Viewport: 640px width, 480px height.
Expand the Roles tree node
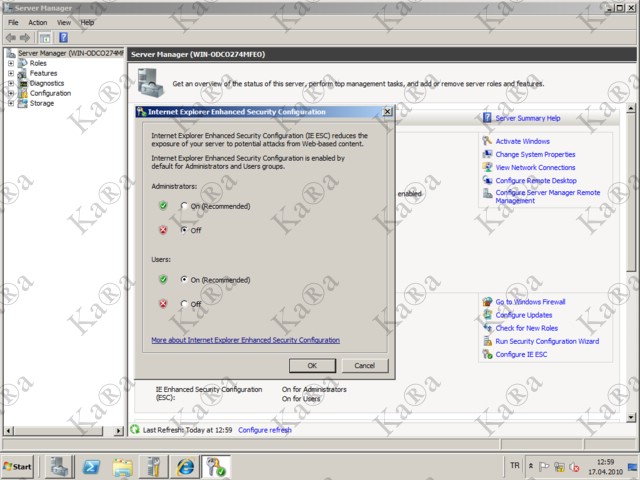[11, 63]
